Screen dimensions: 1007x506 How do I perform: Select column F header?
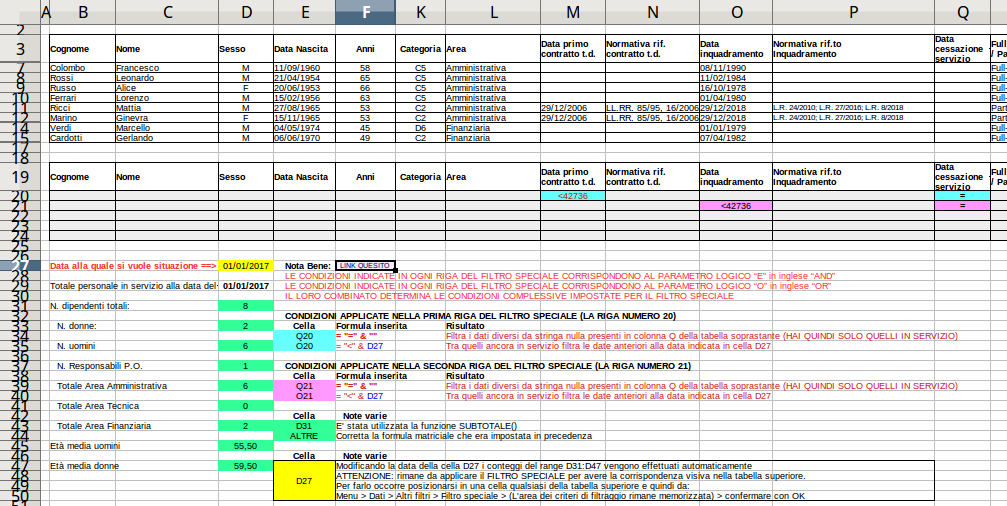coord(366,11)
